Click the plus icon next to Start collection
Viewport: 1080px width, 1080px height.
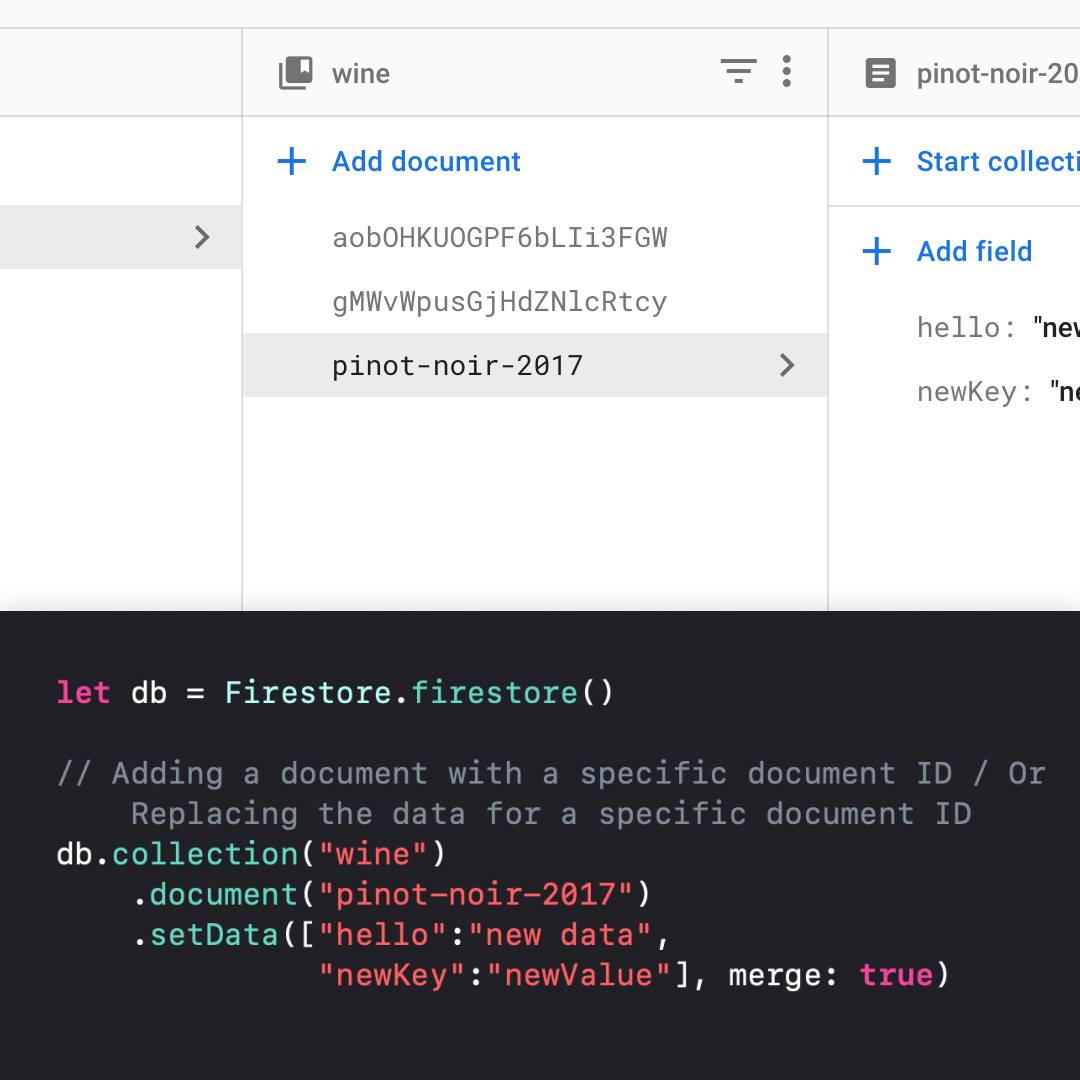pyautogui.click(x=877, y=161)
